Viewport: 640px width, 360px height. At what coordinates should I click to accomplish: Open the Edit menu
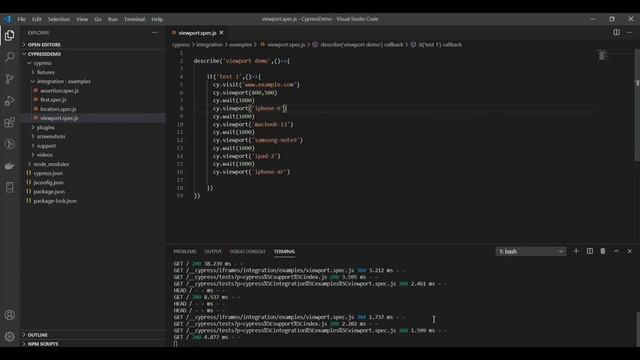coord(37,19)
